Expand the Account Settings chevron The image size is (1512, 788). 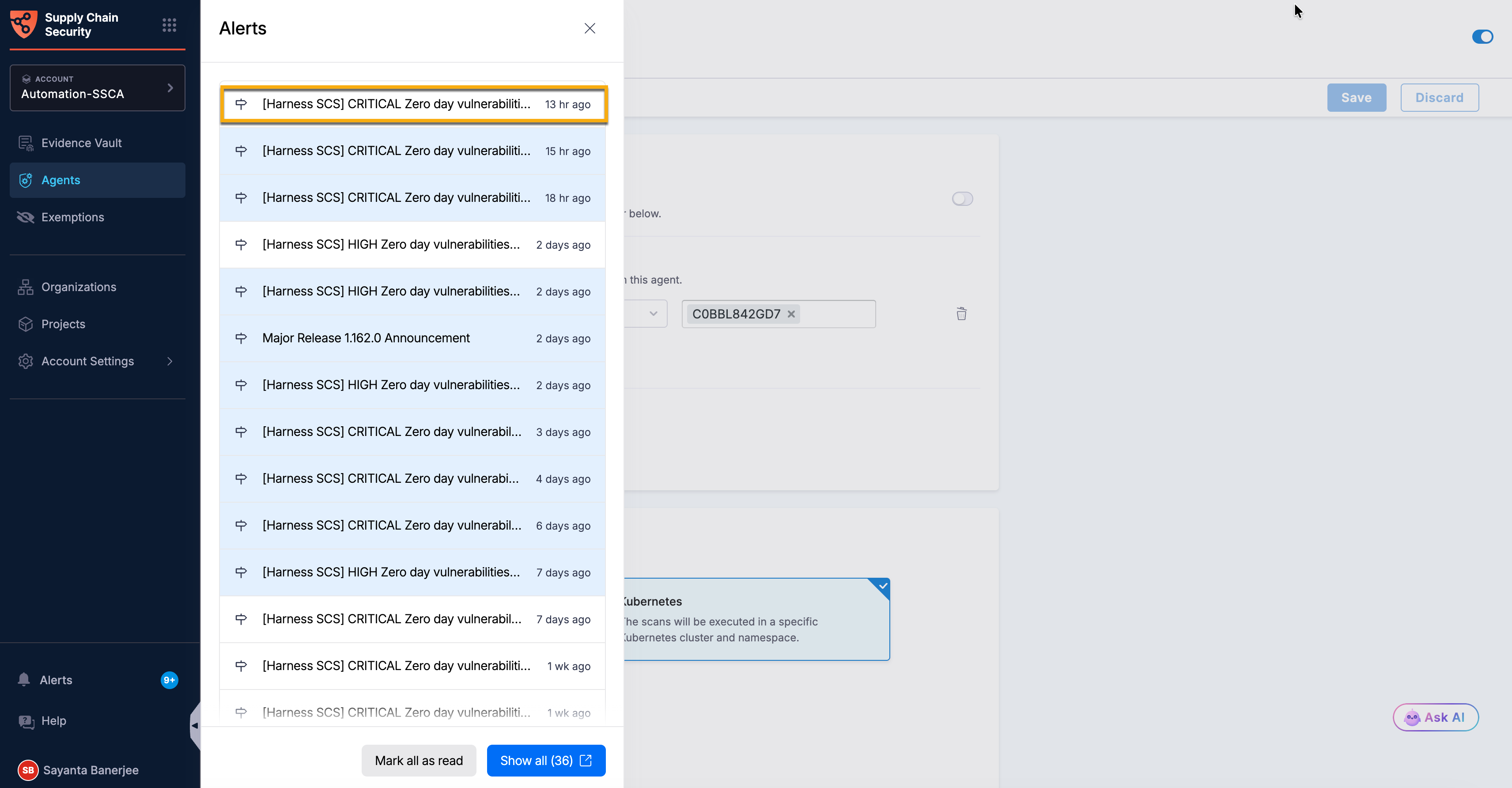tap(170, 361)
